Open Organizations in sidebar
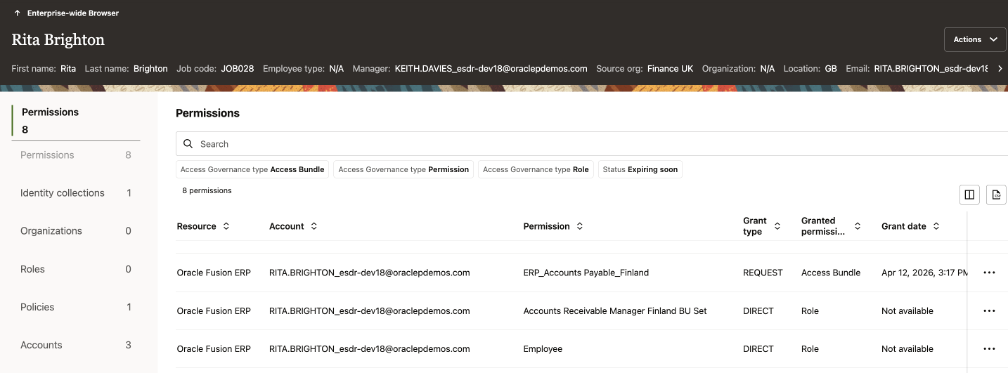1008x374 pixels. click(x=76, y=231)
